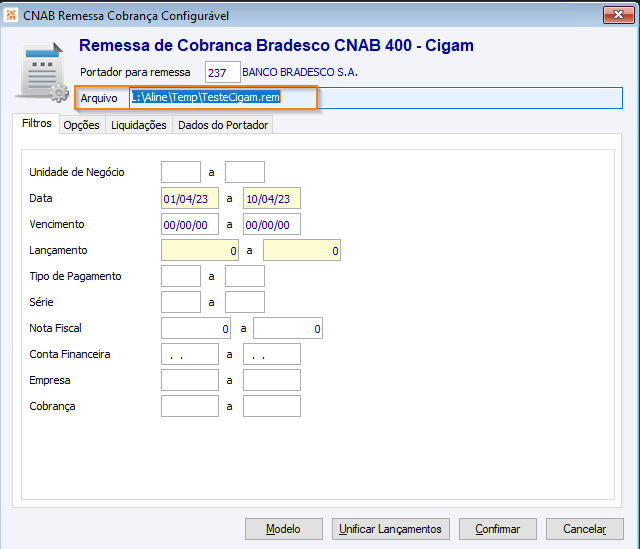This screenshot has width=640, height=549.
Task: Click the first Unidade de Negócio field
Action: 181,172
